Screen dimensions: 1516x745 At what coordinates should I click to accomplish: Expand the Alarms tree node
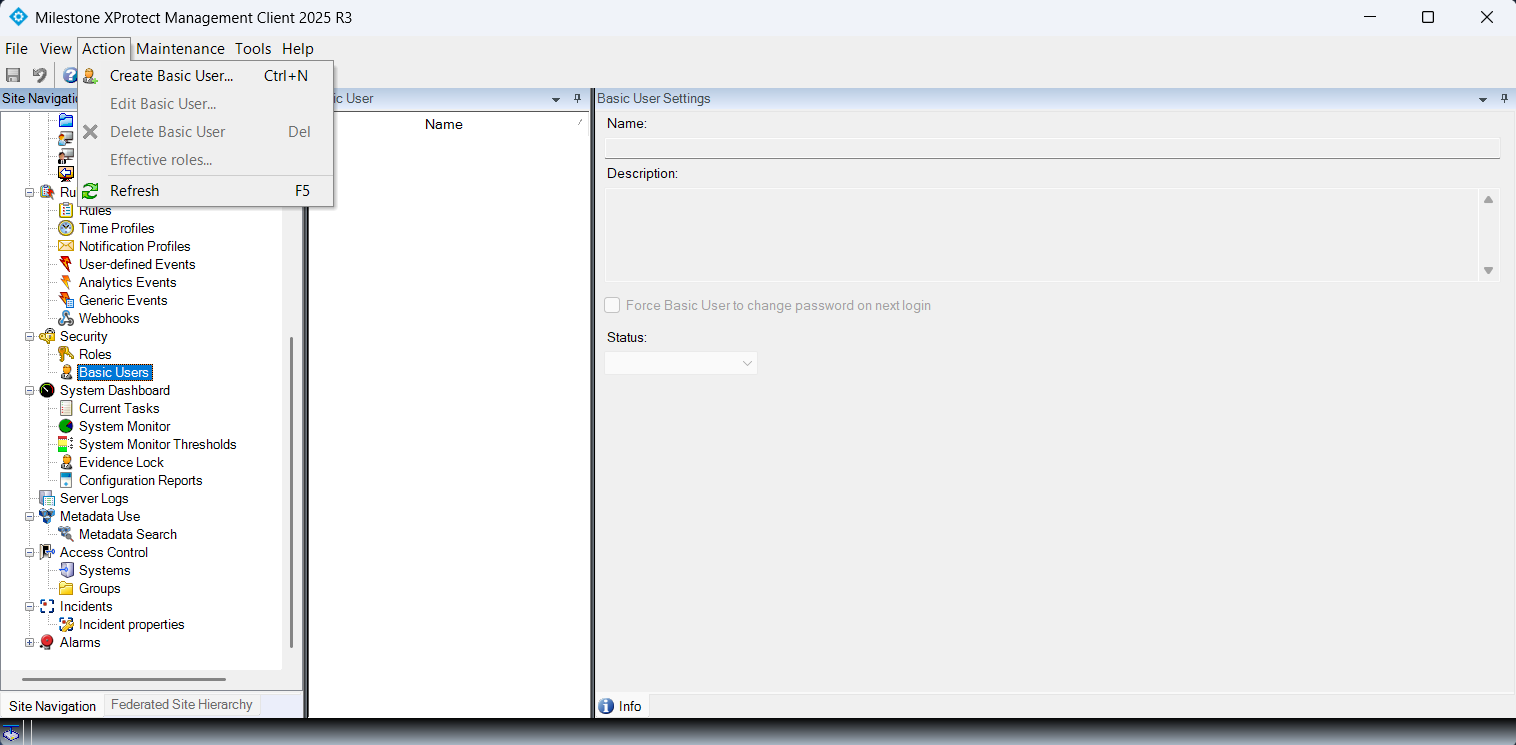click(30, 643)
